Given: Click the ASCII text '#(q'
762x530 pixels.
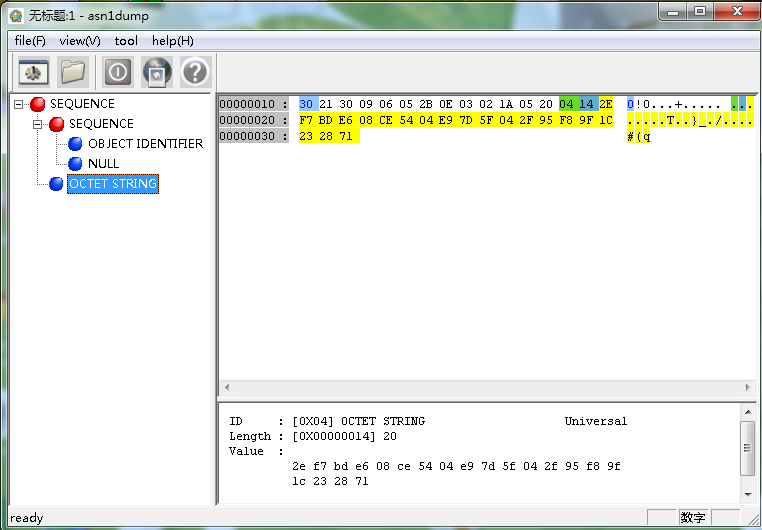Looking at the screenshot, I should tap(639, 137).
